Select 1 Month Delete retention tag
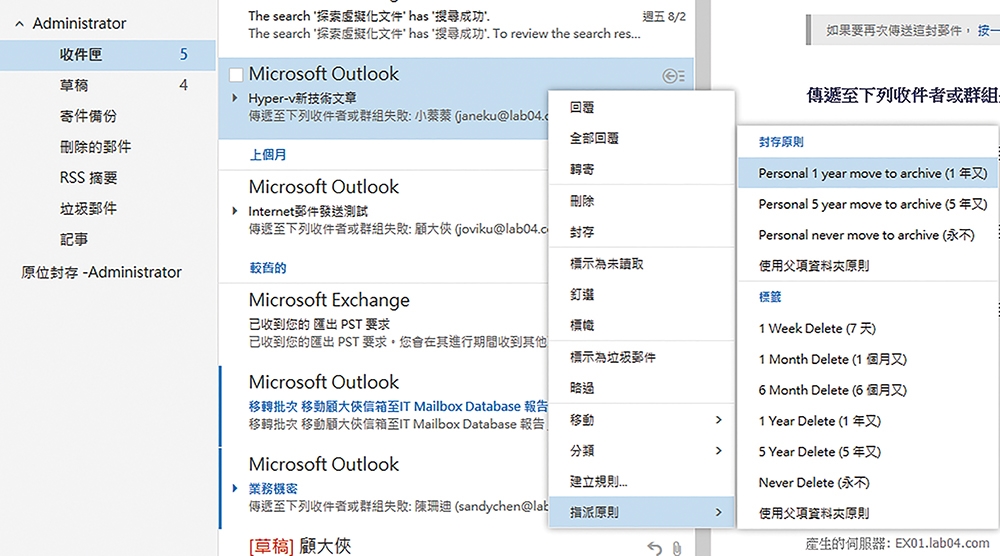The width and height of the screenshot is (1000, 556). 869,359
